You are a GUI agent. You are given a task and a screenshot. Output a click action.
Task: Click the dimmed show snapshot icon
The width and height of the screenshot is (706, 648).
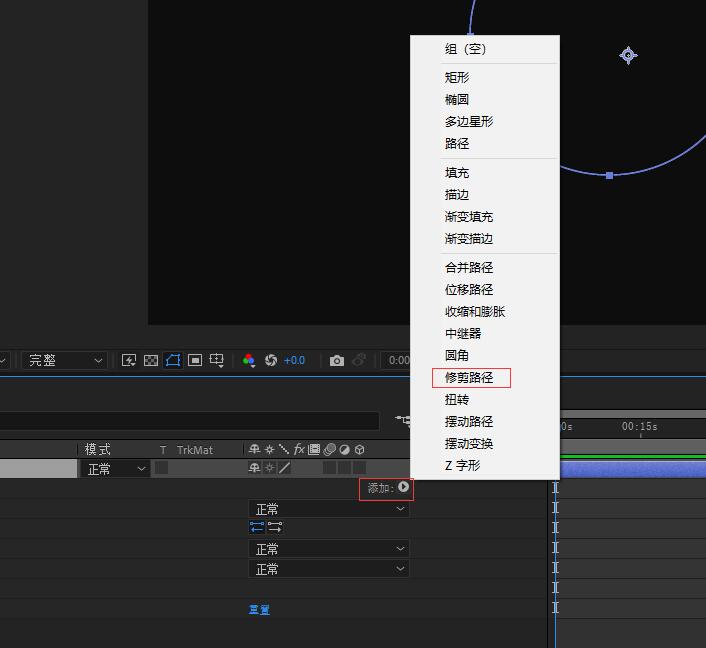(x=359, y=360)
